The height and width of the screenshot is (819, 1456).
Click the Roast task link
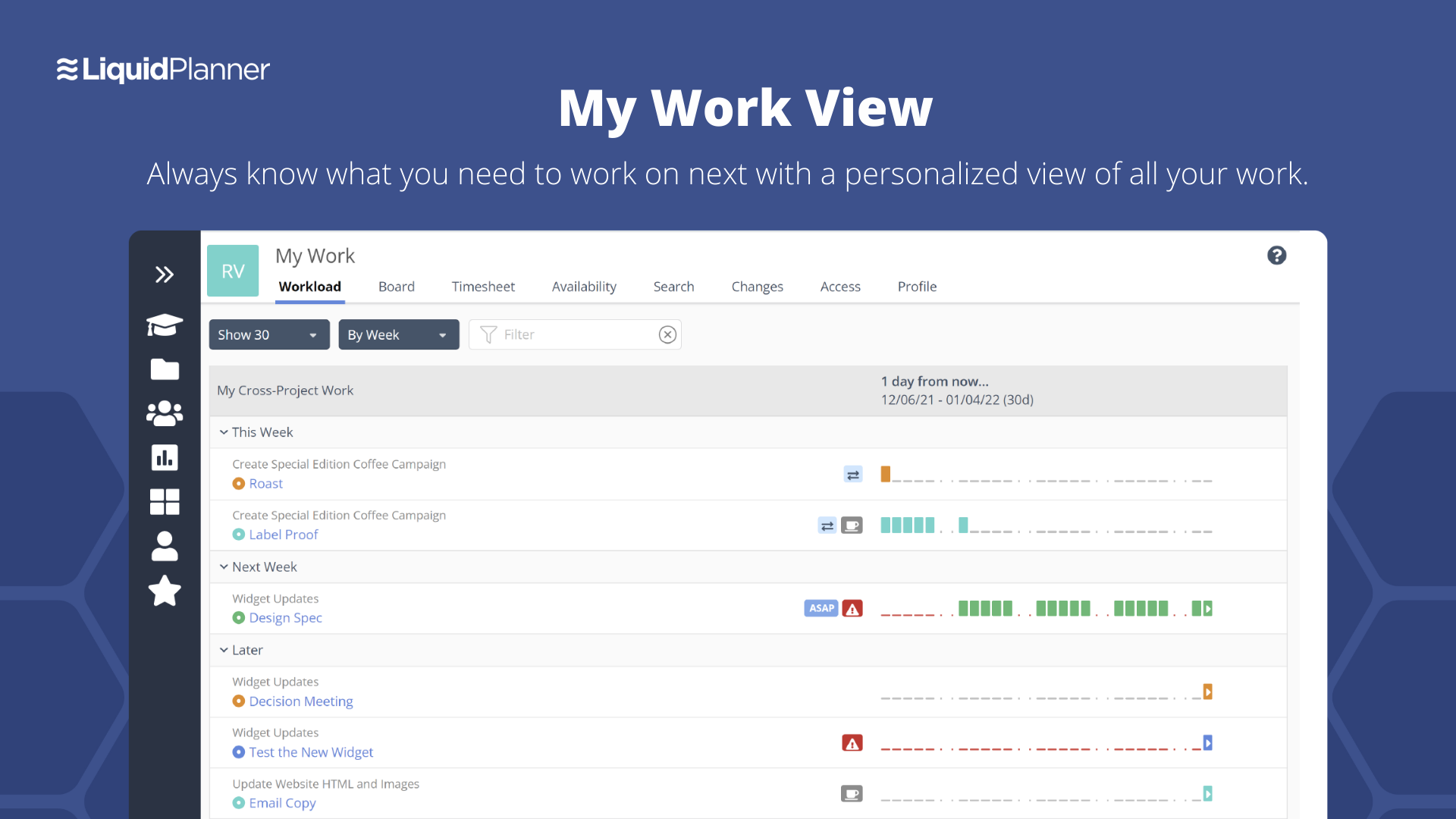point(264,483)
